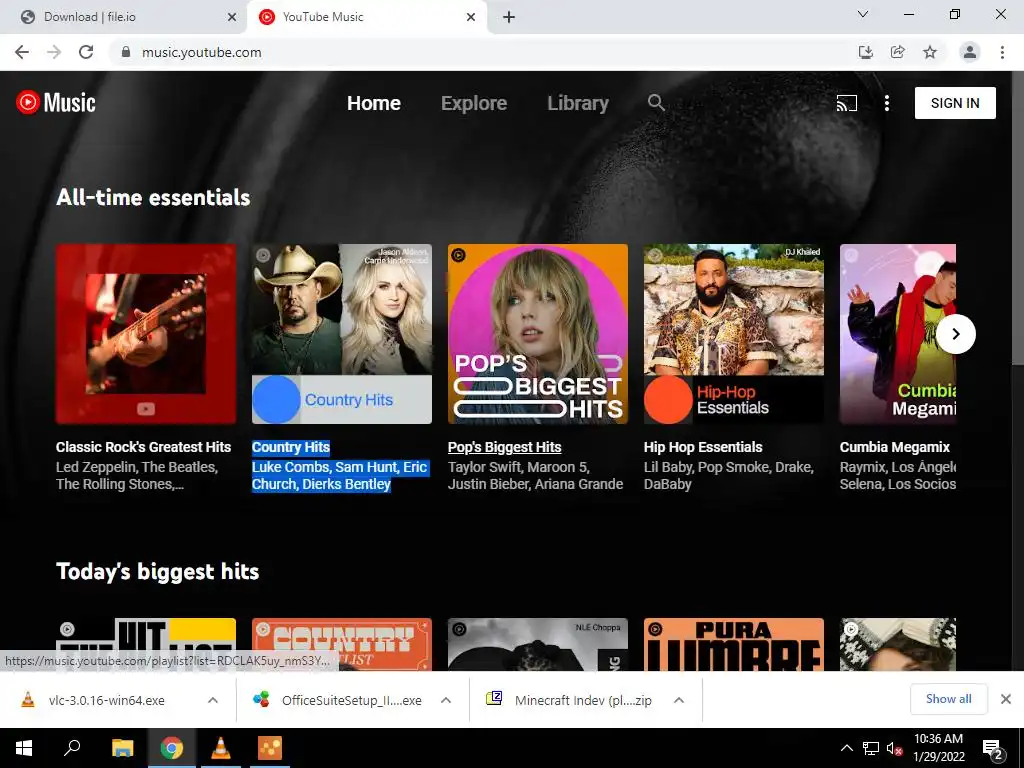Click the SIGN IN button
The width and height of the screenshot is (1024, 768).
click(x=955, y=103)
